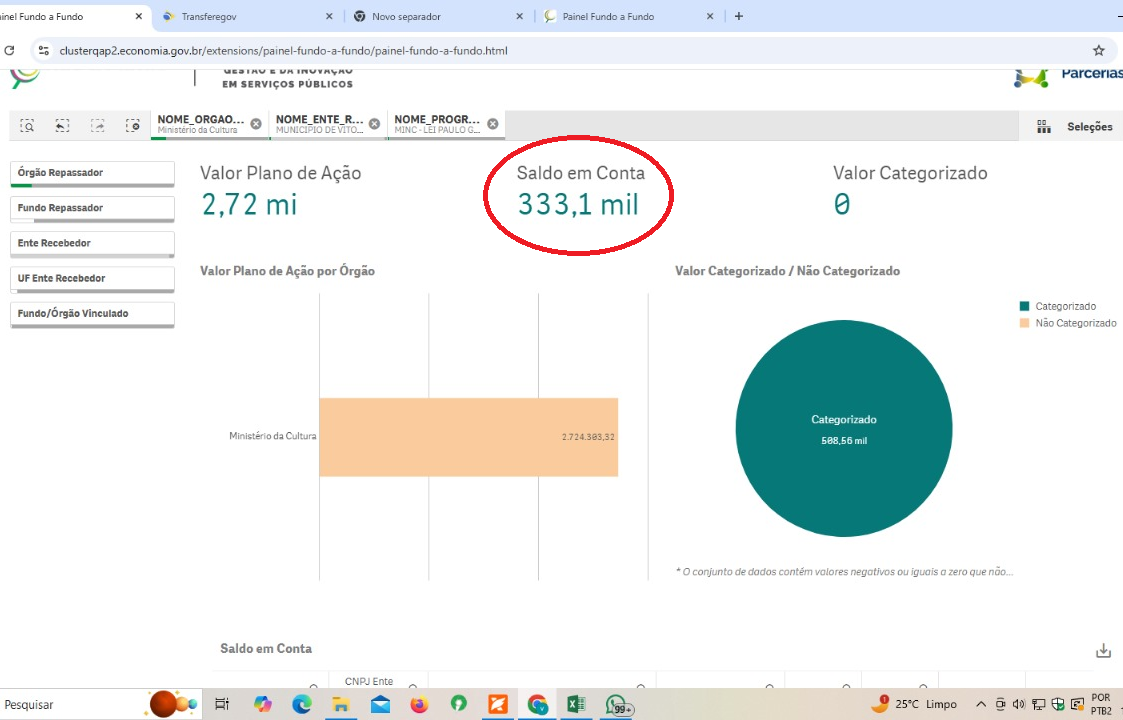The width and height of the screenshot is (1123, 720).
Task: Remove the NOME_PROGR program filter
Action: tap(492, 124)
